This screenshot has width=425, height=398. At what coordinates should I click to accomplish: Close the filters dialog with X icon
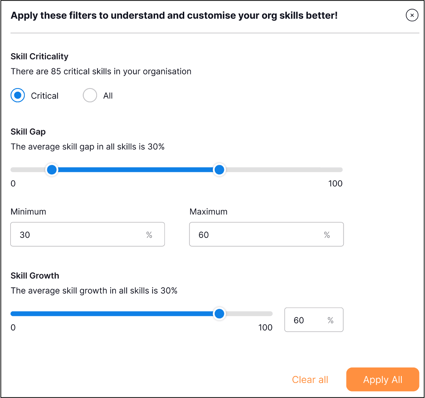pos(412,15)
